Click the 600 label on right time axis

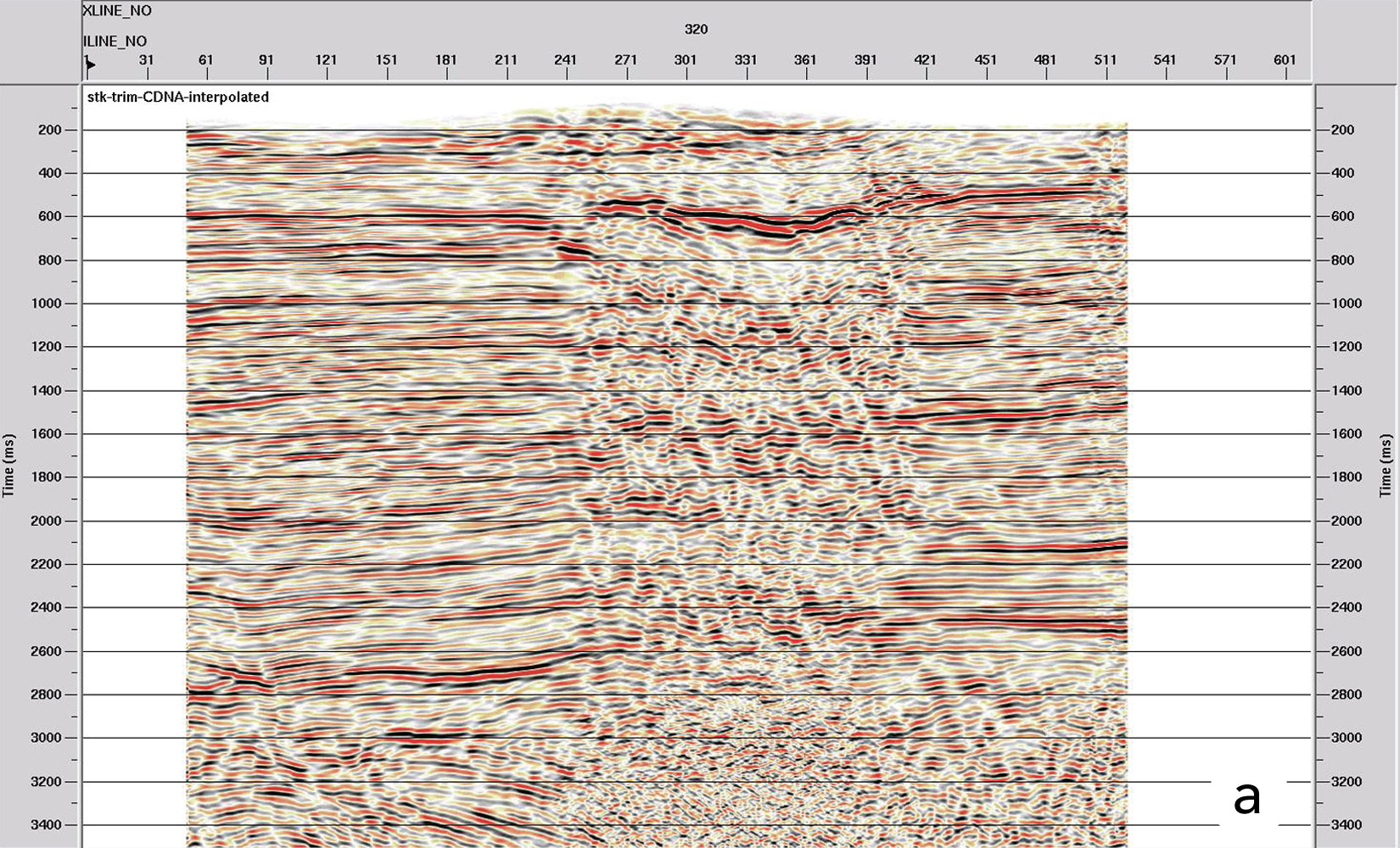pyautogui.click(x=1342, y=216)
